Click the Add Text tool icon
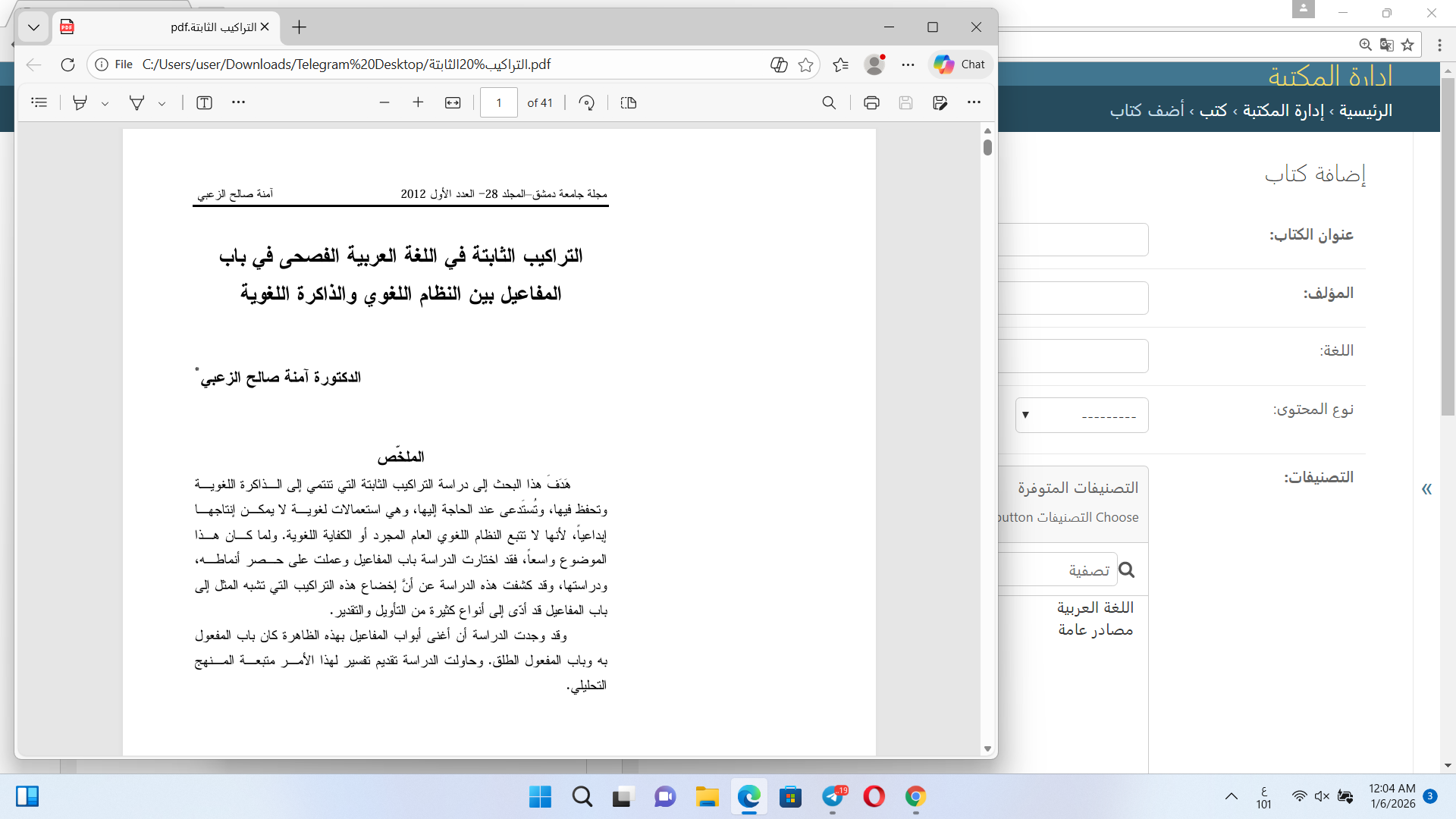The height and width of the screenshot is (819, 1456). [x=204, y=102]
